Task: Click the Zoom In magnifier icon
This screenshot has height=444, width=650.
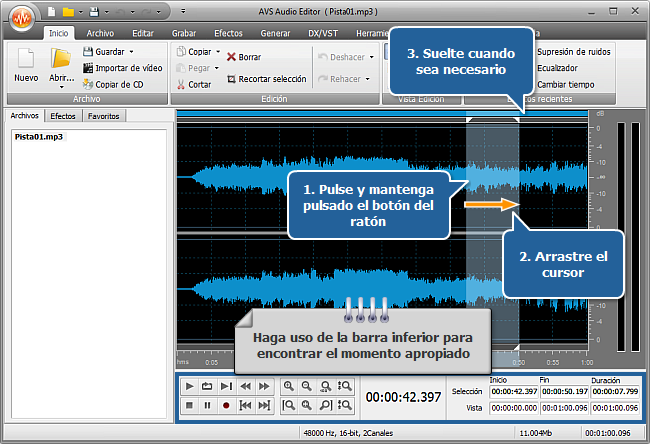Action: click(x=289, y=386)
